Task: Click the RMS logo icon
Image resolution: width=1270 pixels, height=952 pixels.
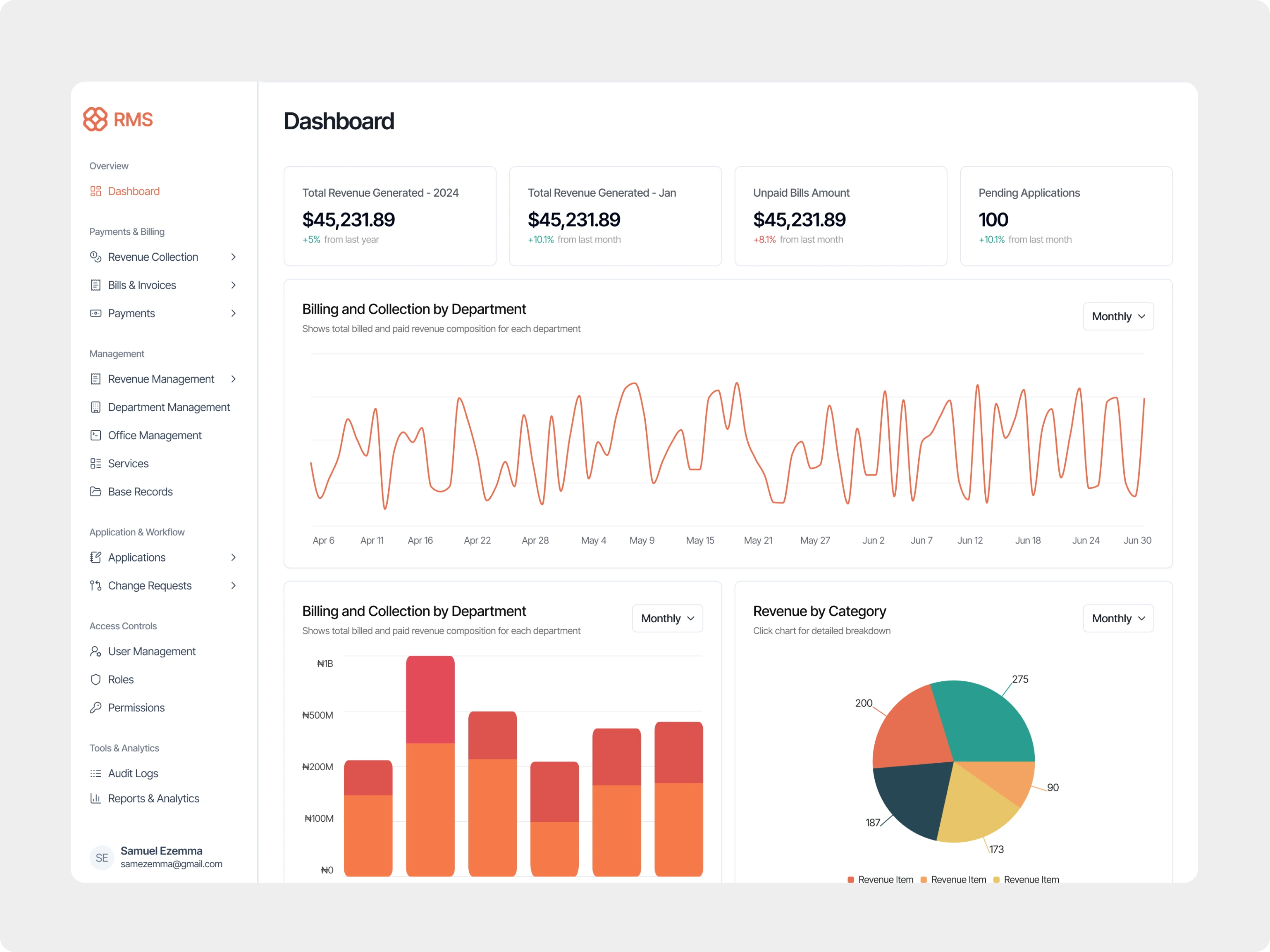Action: click(x=95, y=119)
